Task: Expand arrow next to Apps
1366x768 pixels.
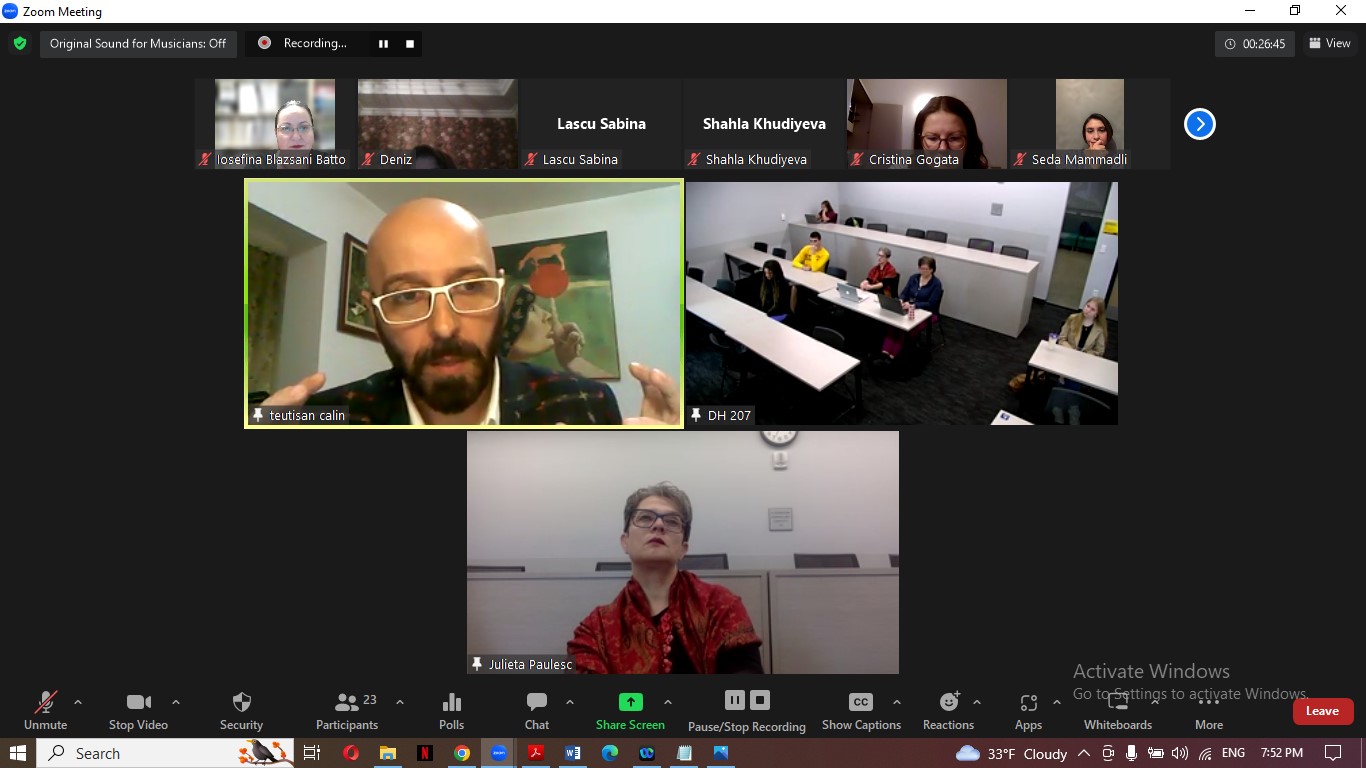Action: pos(1057,702)
